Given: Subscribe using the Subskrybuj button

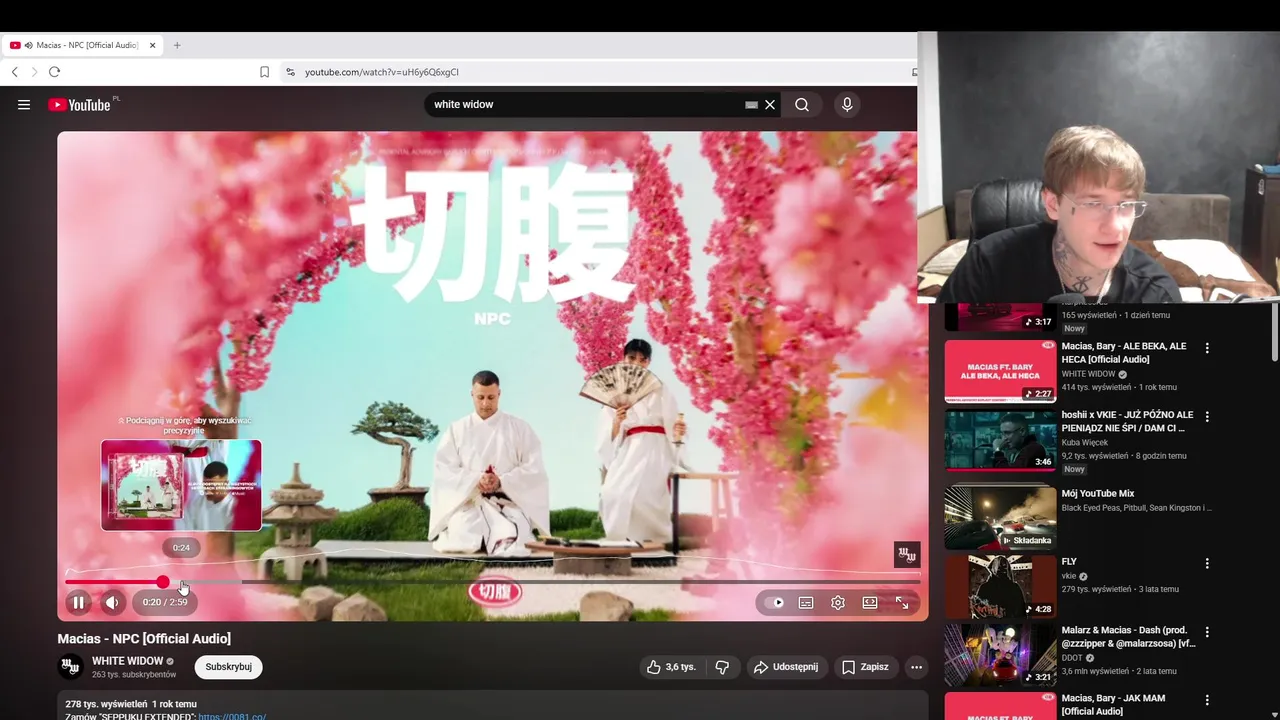Looking at the screenshot, I should click(228, 667).
